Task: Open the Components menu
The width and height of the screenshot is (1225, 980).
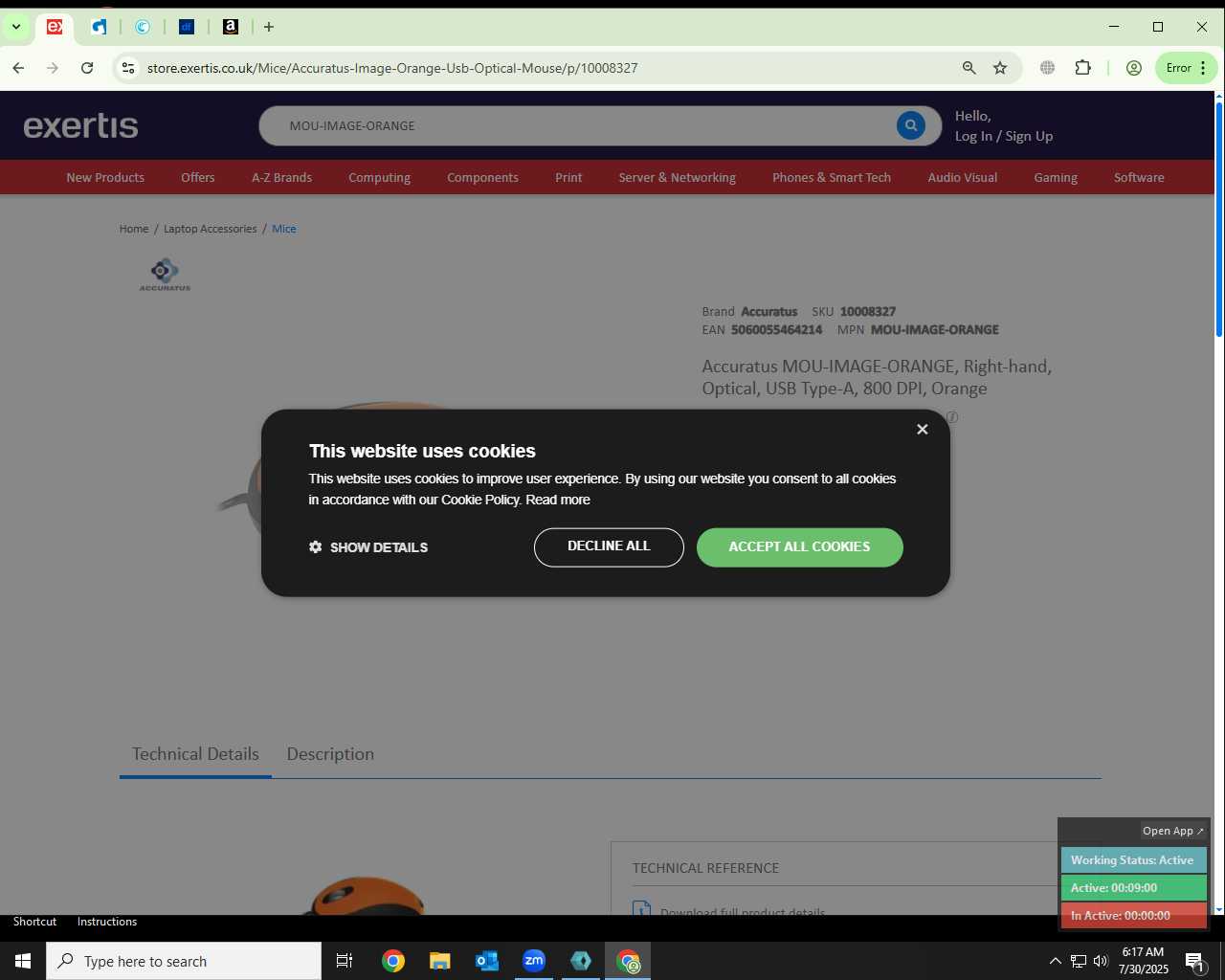Action: pyautogui.click(x=482, y=177)
